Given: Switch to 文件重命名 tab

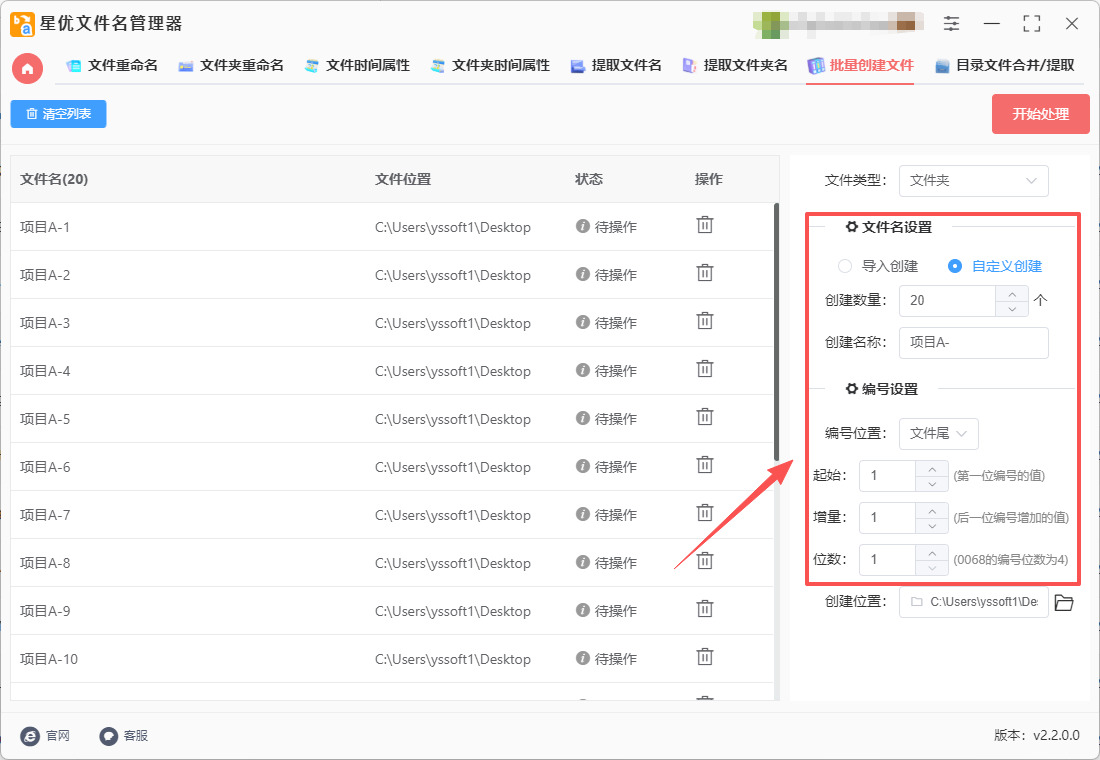Looking at the screenshot, I should click(112, 66).
